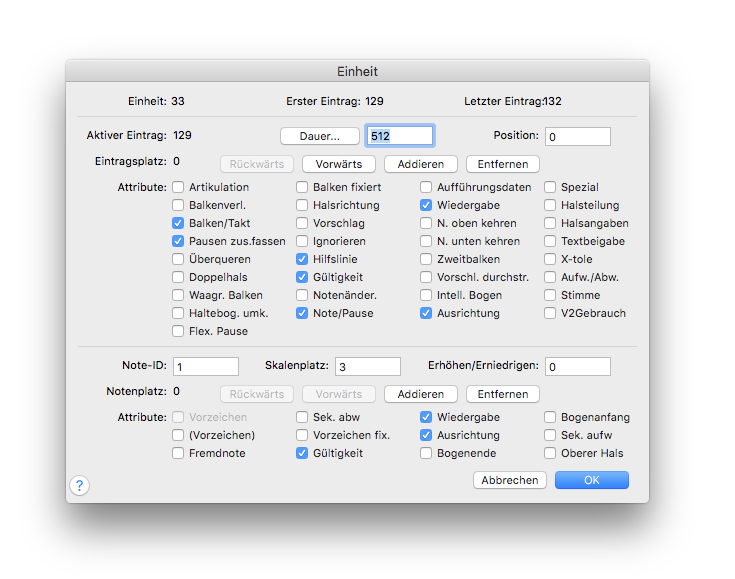735x579 pixels.
Task: Uncheck Pausen zus.fassen checkbox
Action: (x=178, y=241)
